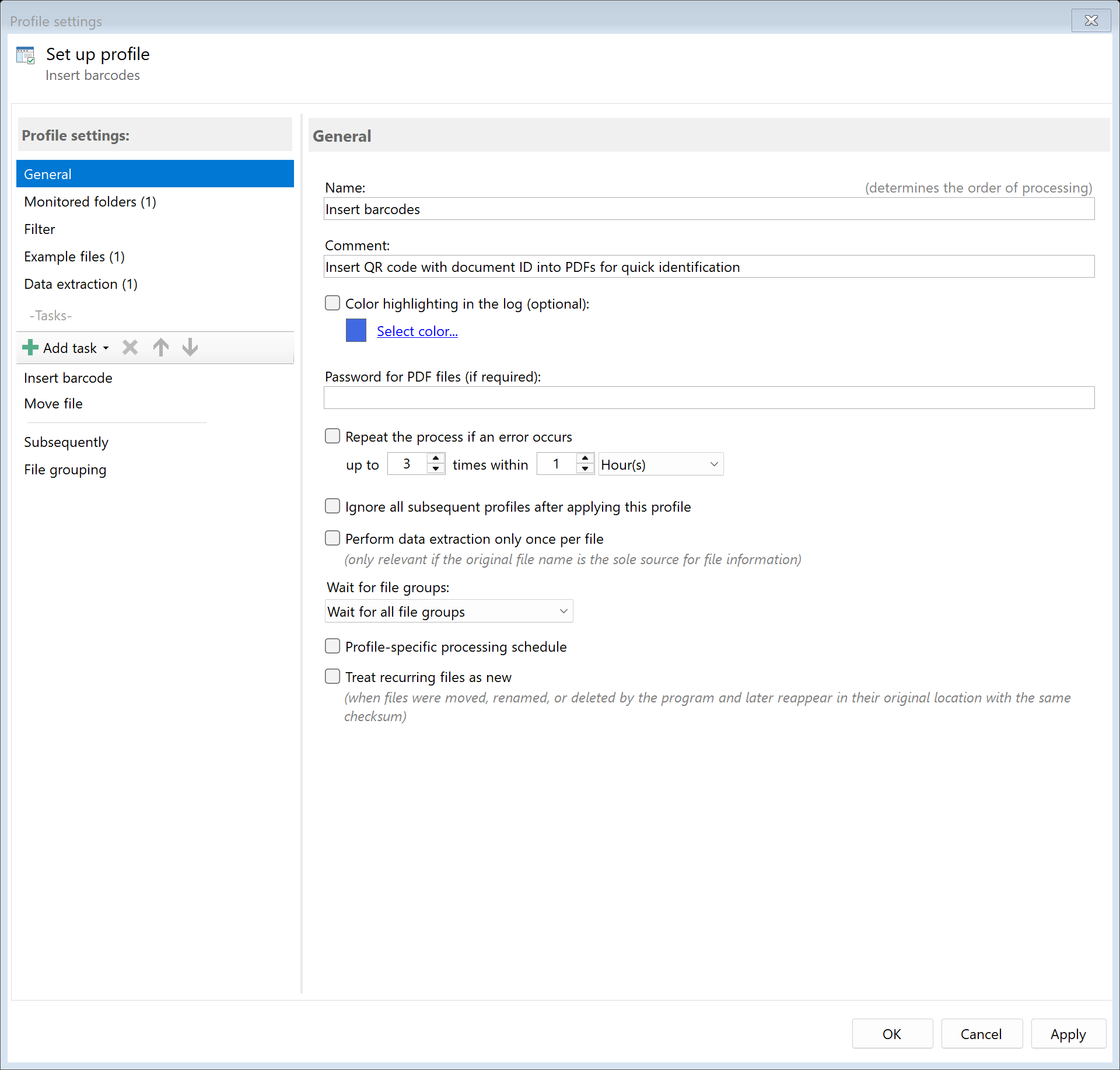Toggle color highlighting in the log
The width and height of the screenshot is (1120, 1070).
(x=332, y=303)
